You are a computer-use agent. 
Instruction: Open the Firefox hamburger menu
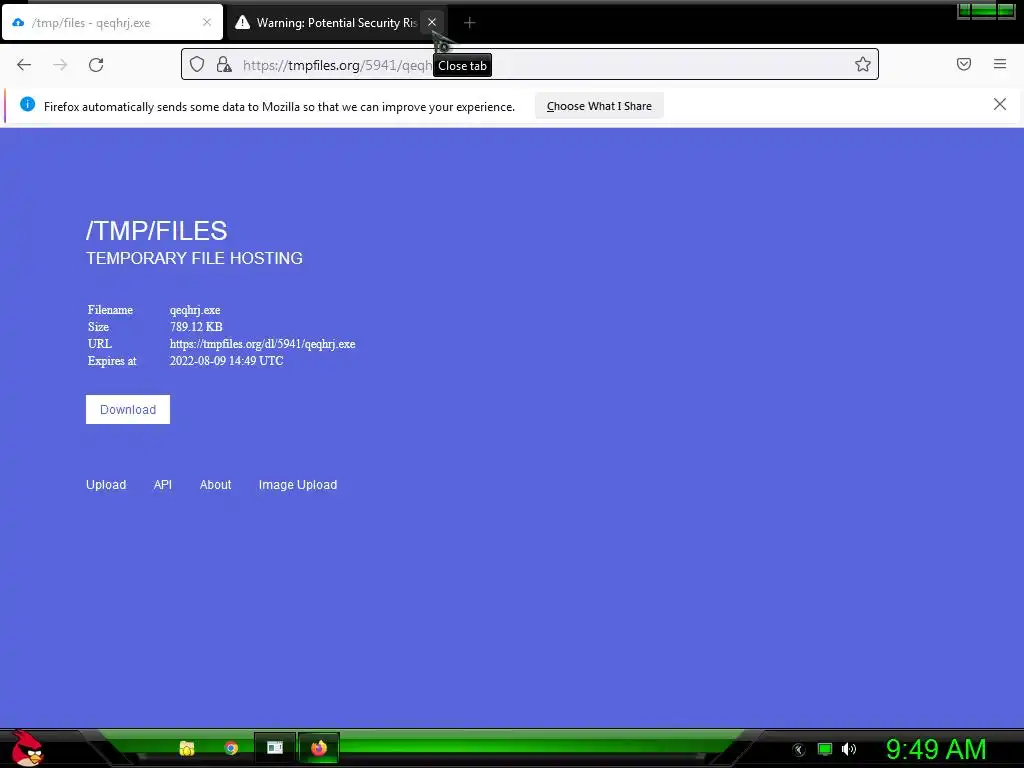(x=1000, y=64)
